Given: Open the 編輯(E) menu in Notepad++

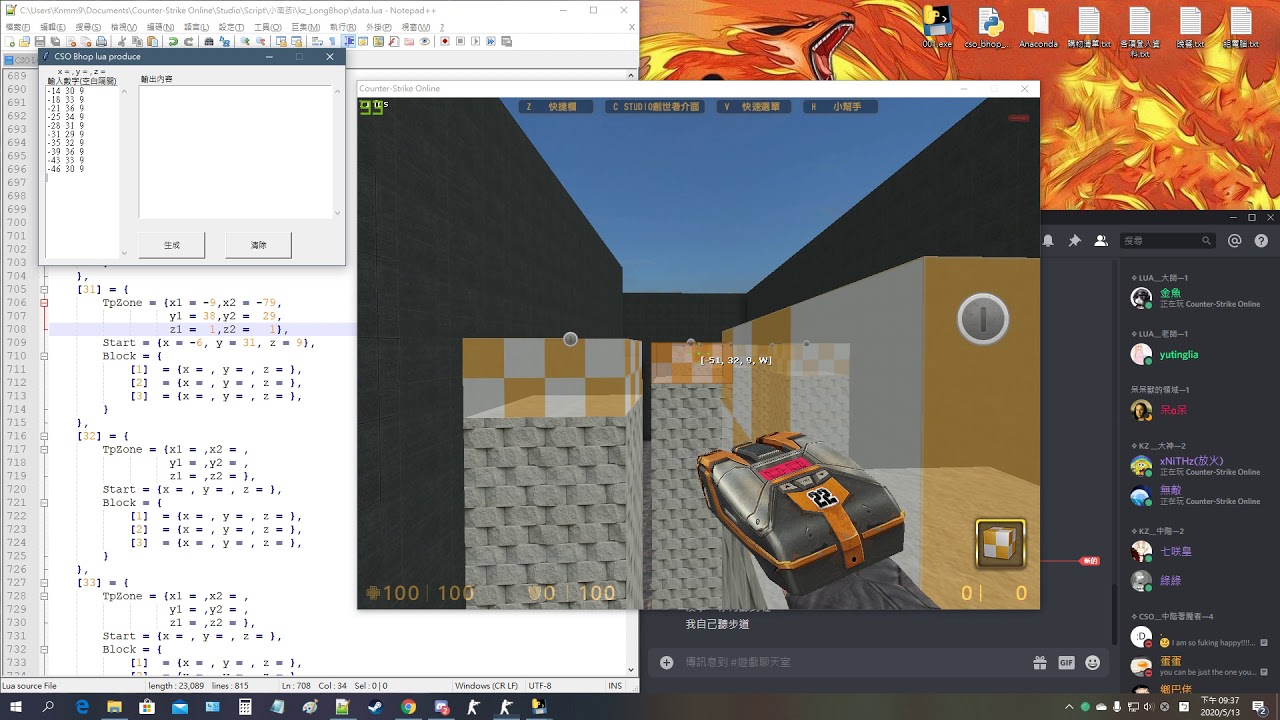Looking at the screenshot, I should coord(52,27).
